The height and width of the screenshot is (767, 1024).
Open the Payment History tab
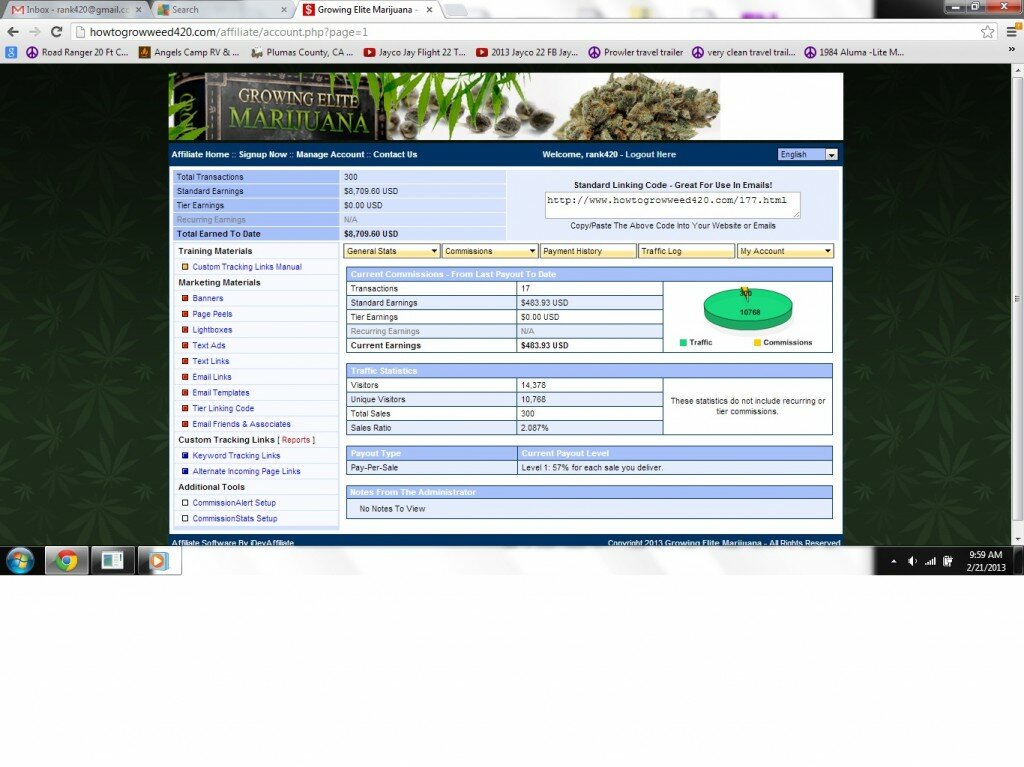pyautogui.click(x=588, y=251)
